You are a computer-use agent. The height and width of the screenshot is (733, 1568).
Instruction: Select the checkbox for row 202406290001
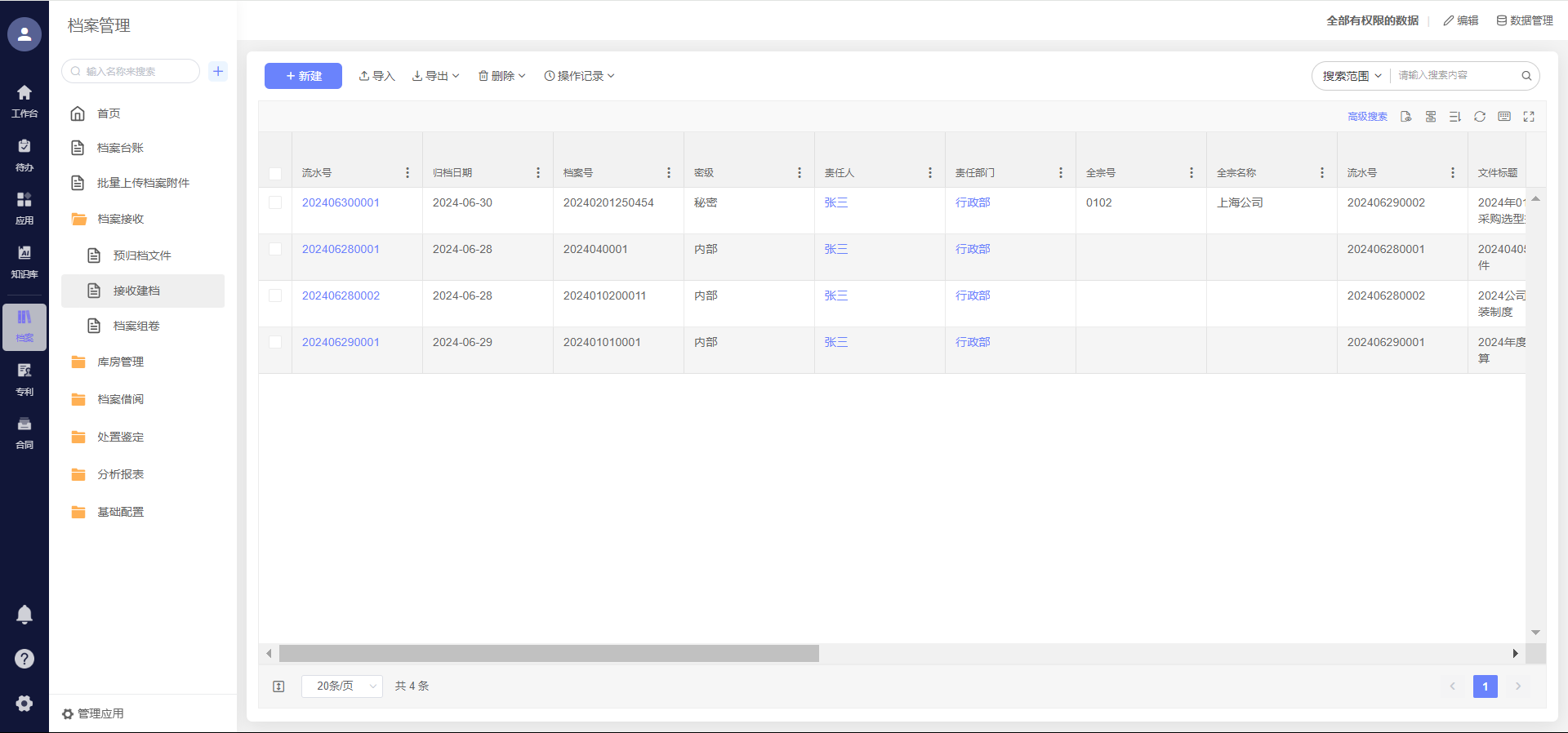point(275,342)
